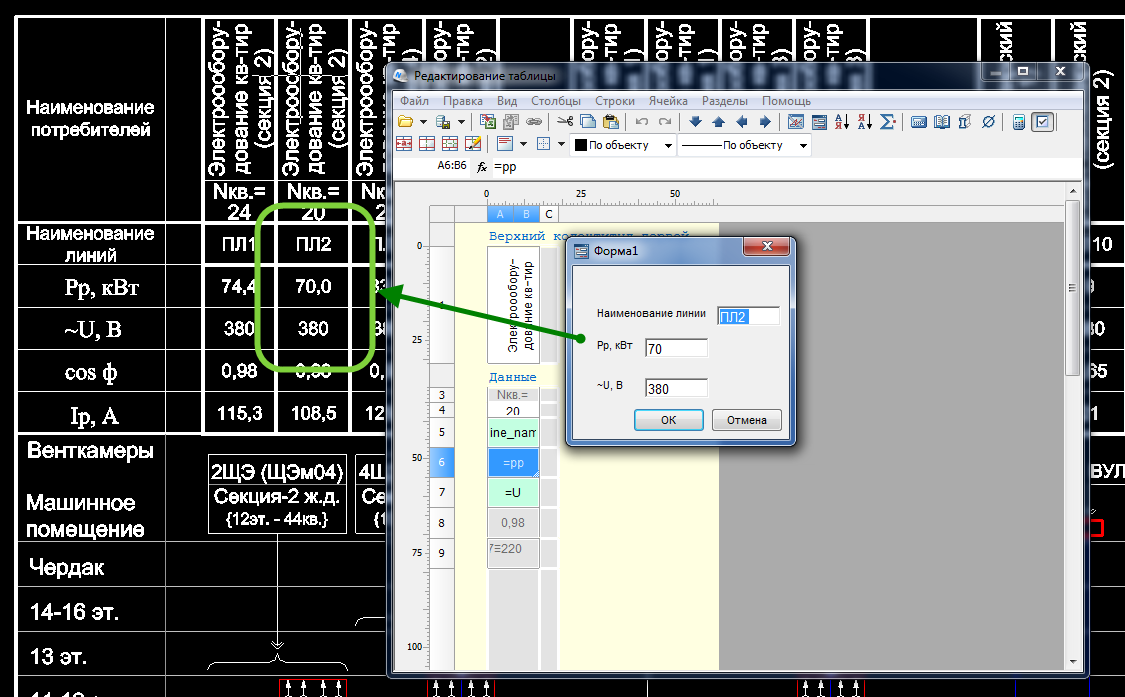Click the Export to Excel icon
Image resolution: width=1125 pixels, height=697 pixels.
pos(488,122)
